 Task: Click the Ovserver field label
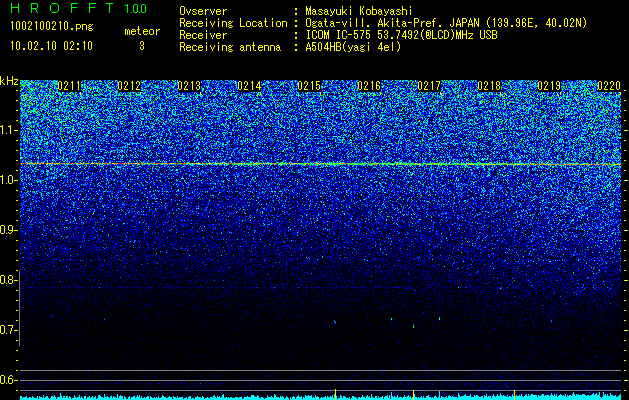pyautogui.click(x=203, y=11)
